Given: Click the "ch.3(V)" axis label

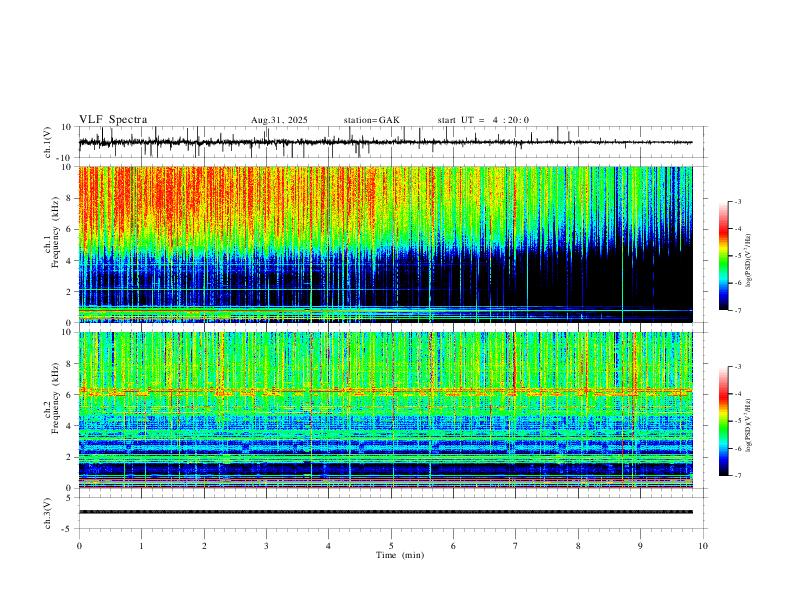Looking at the screenshot, I should tap(48, 513).
